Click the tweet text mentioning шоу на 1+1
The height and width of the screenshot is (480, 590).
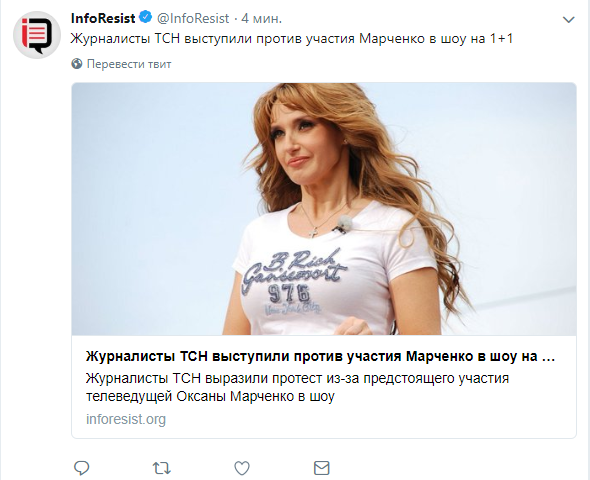click(292, 38)
